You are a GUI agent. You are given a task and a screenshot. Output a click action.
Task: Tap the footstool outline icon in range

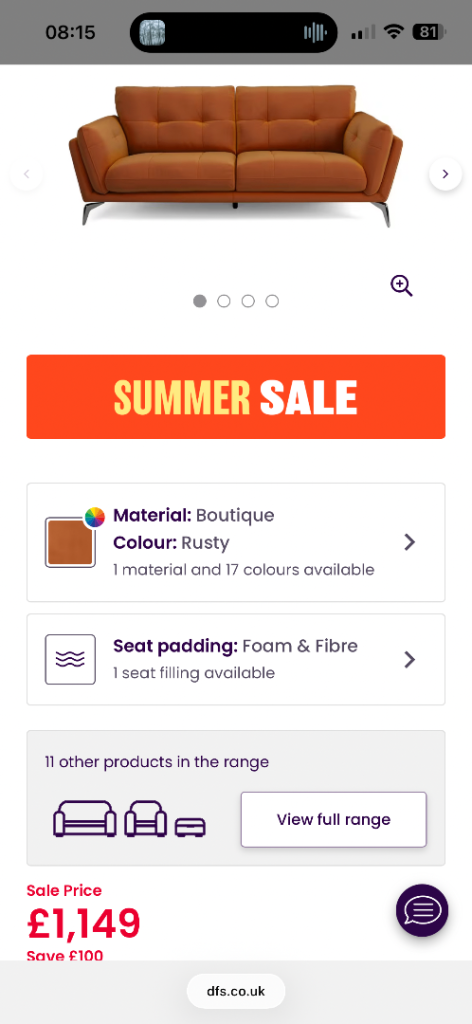(x=190, y=827)
